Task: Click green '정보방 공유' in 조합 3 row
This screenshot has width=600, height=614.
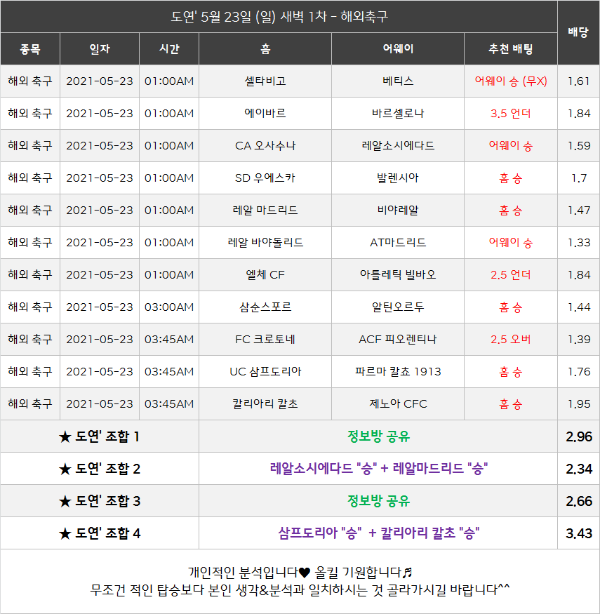Action: tap(378, 501)
